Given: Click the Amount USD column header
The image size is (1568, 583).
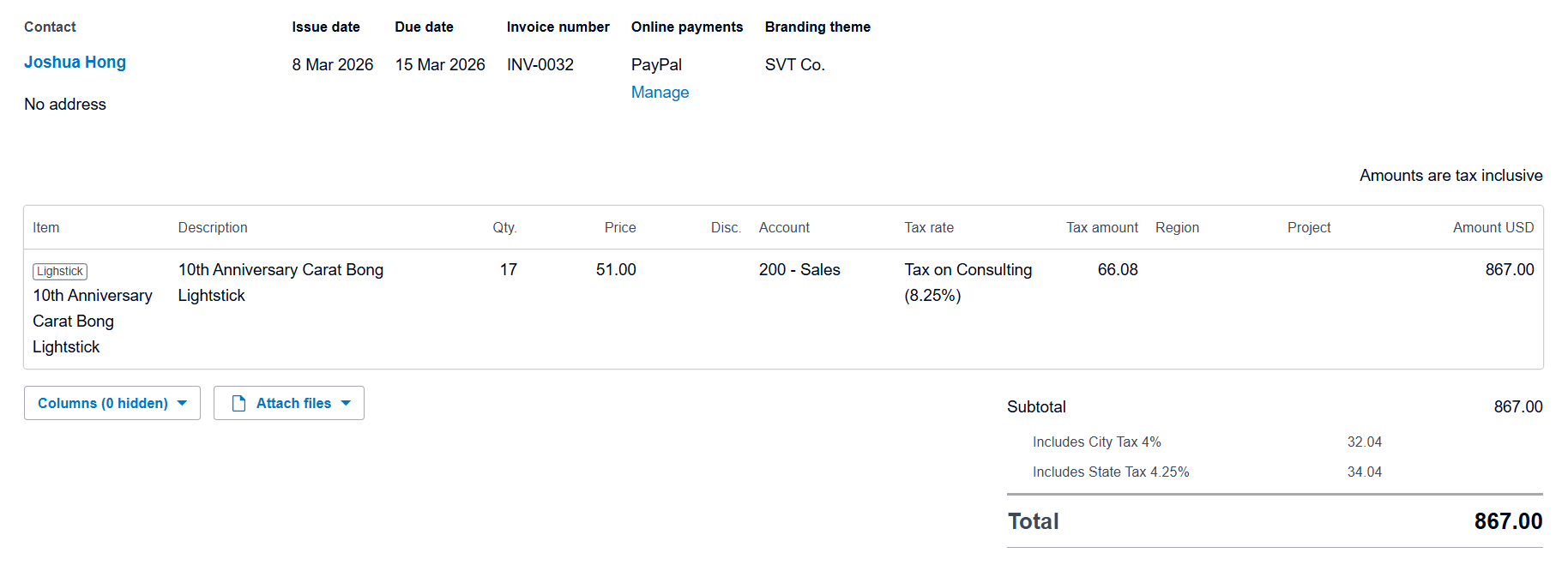Looking at the screenshot, I should [1493, 227].
